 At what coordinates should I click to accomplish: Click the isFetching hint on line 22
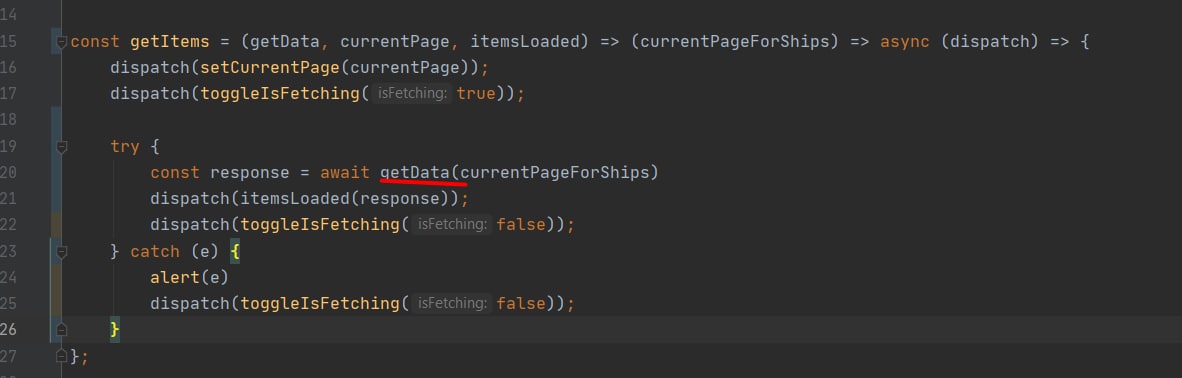(x=452, y=225)
